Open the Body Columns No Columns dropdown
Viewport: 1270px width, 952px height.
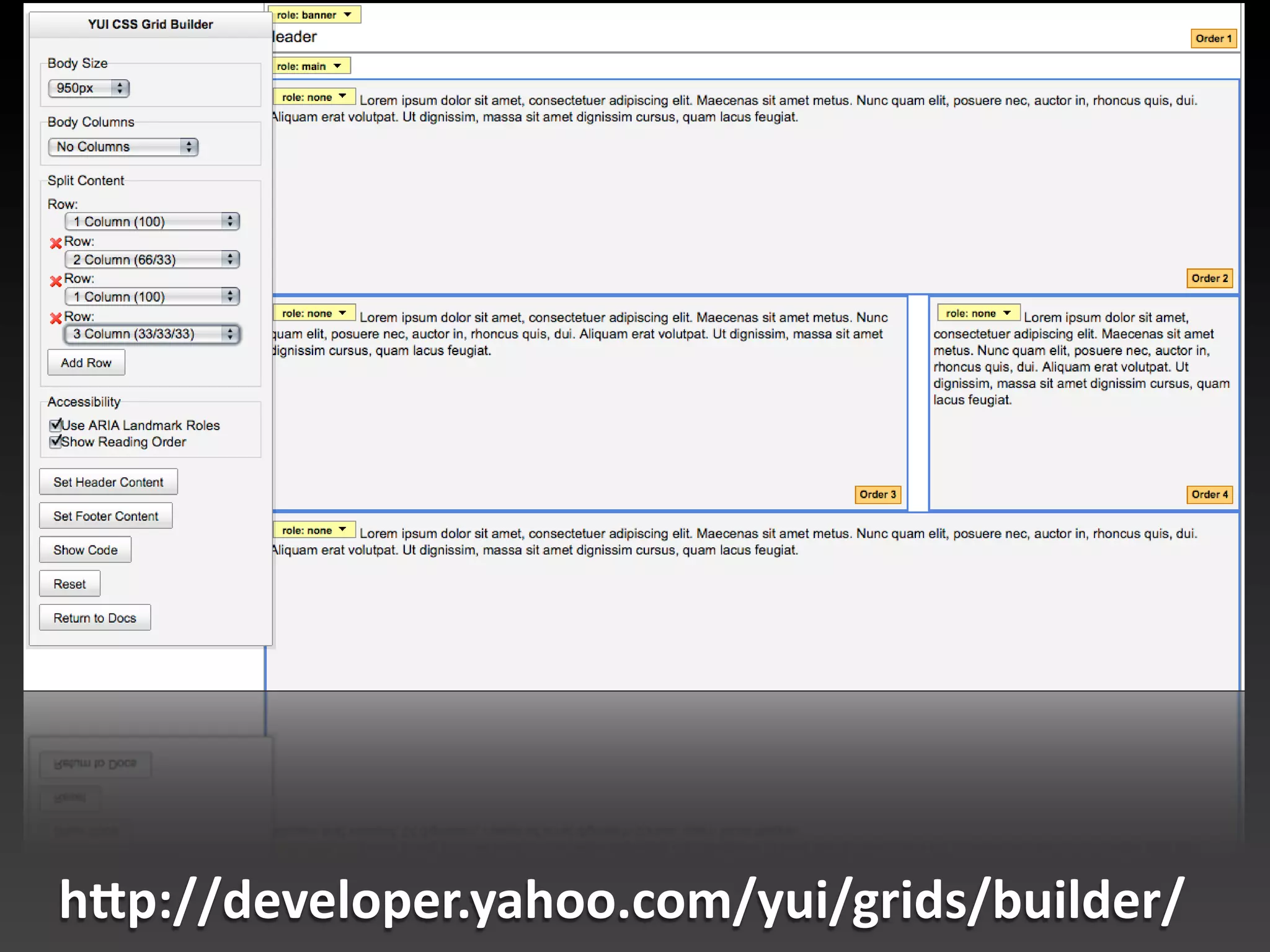click(x=123, y=147)
